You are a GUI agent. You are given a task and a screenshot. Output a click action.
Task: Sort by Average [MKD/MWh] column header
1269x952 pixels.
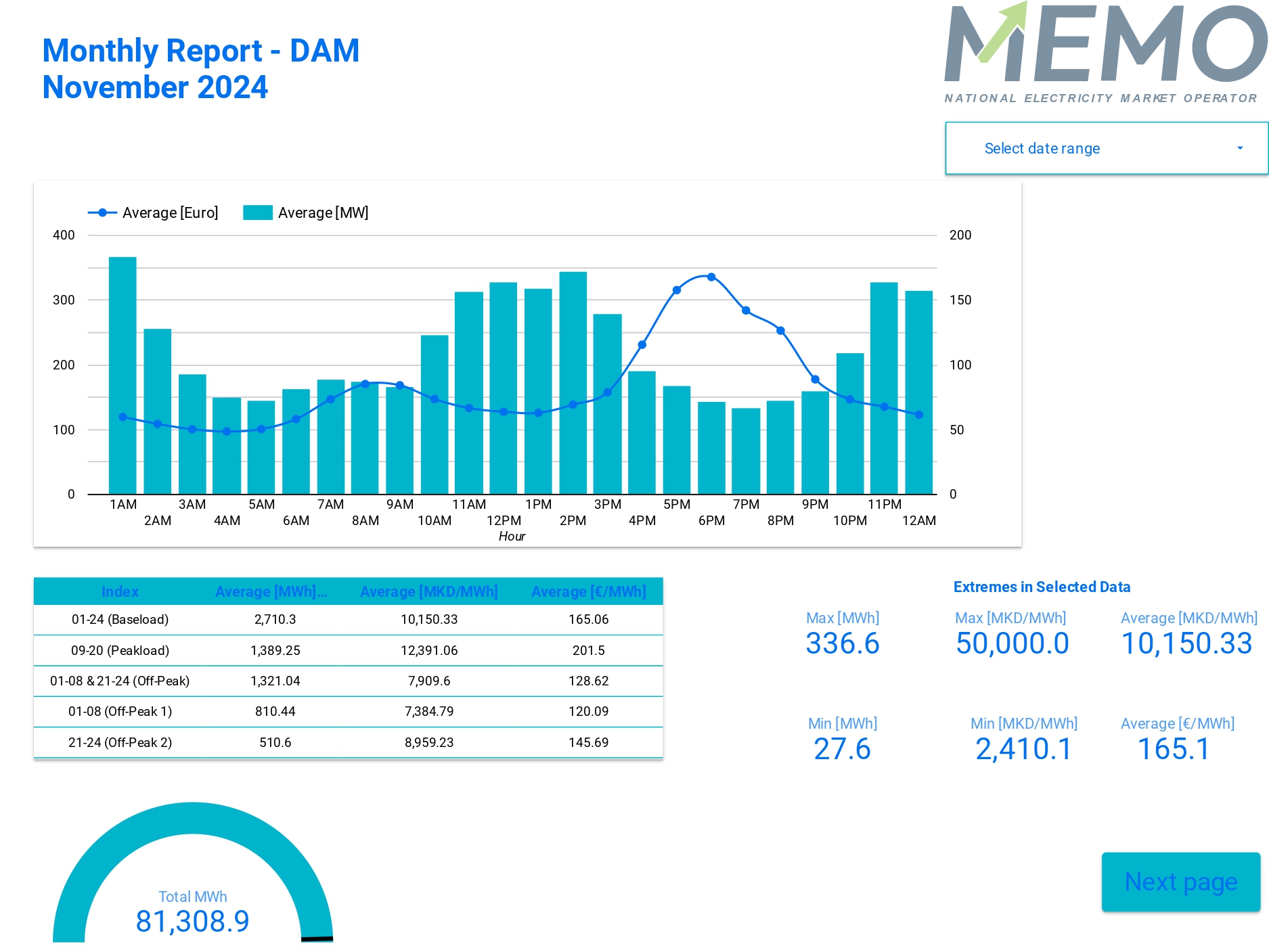coord(428,591)
